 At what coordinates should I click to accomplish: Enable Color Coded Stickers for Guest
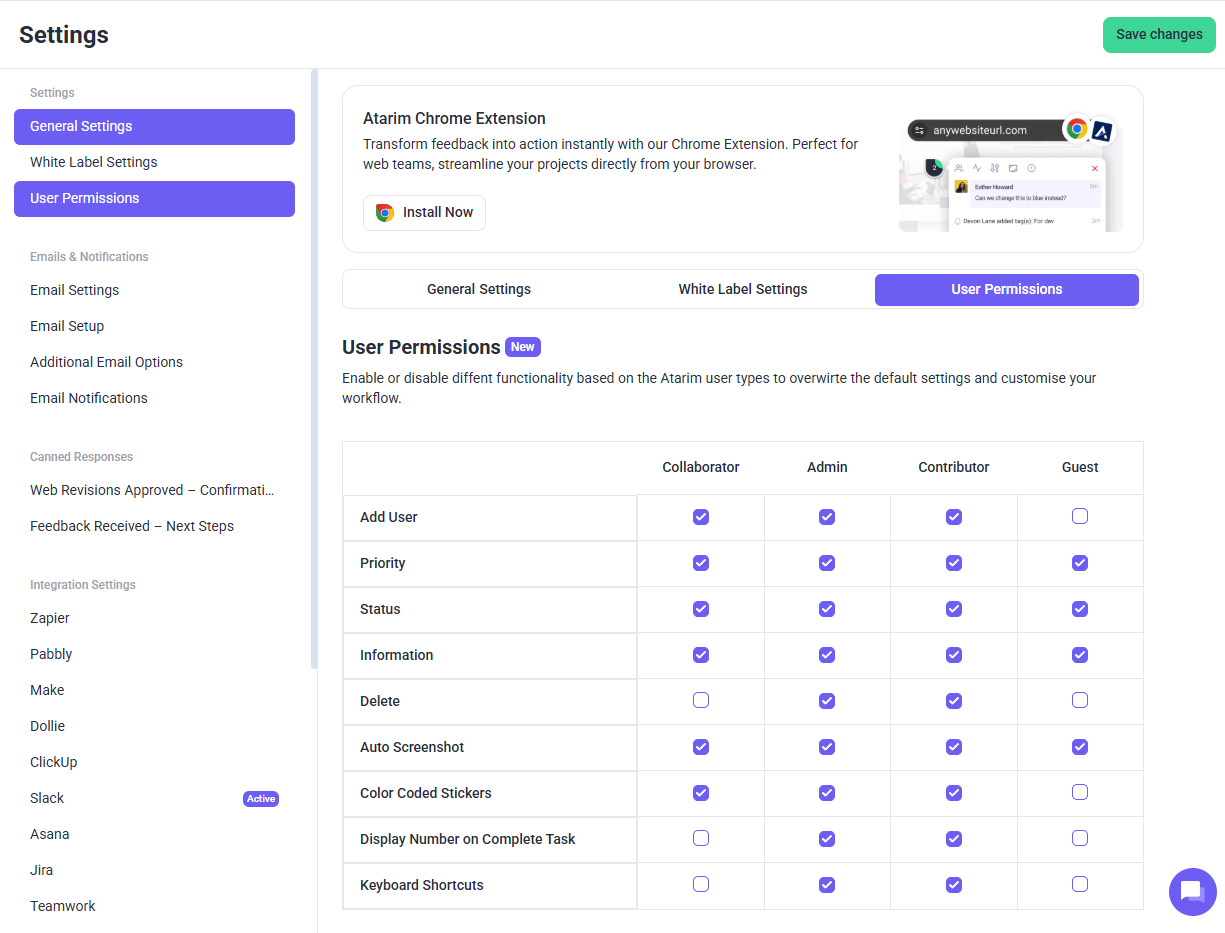pos(1080,793)
